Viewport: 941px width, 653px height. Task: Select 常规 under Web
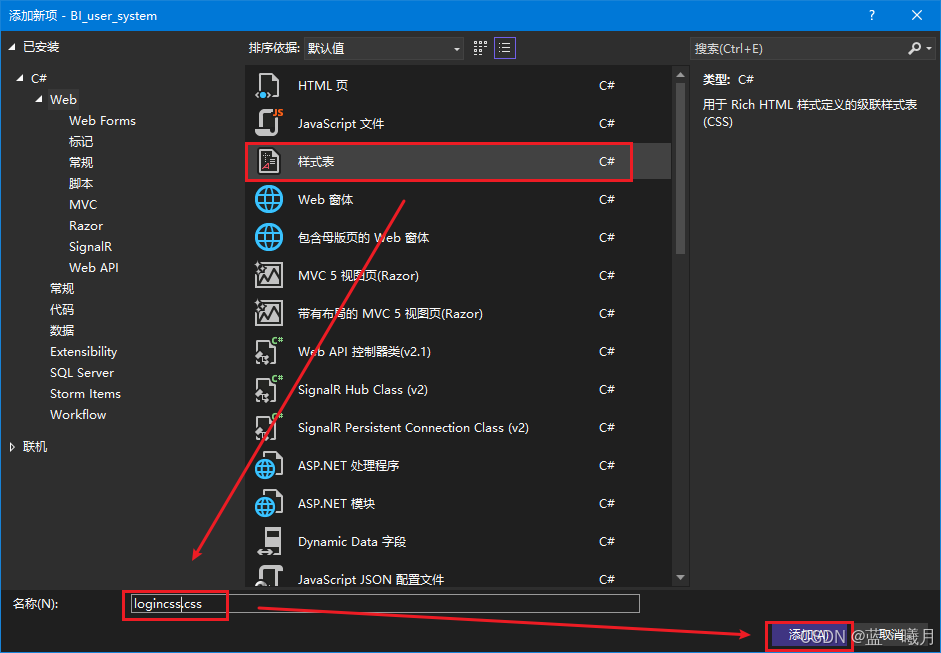click(x=81, y=163)
